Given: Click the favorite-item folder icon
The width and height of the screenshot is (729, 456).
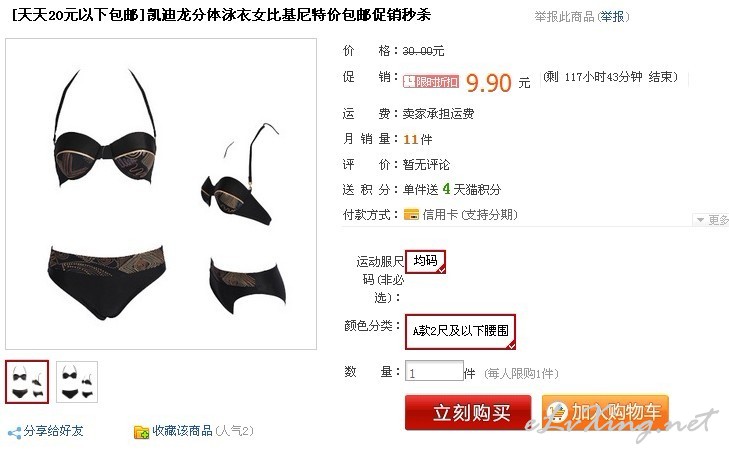Looking at the screenshot, I should (x=141, y=432).
